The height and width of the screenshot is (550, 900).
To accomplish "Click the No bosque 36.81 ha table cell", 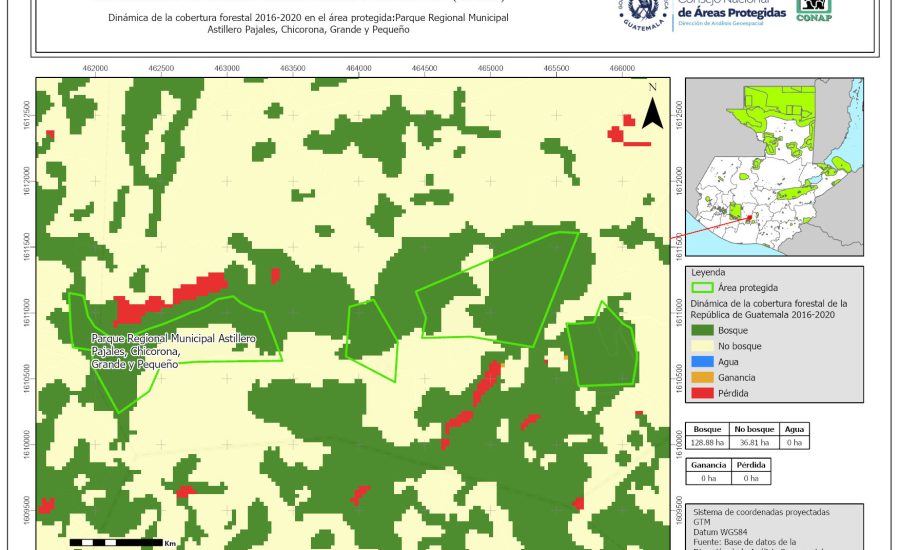I will coord(753,441).
